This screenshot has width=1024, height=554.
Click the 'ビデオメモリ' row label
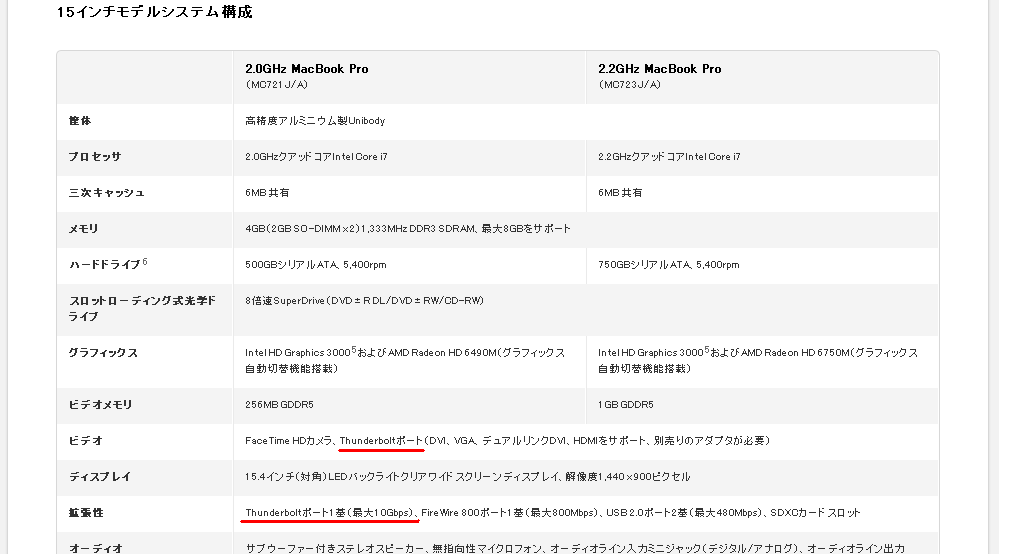tap(101, 404)
